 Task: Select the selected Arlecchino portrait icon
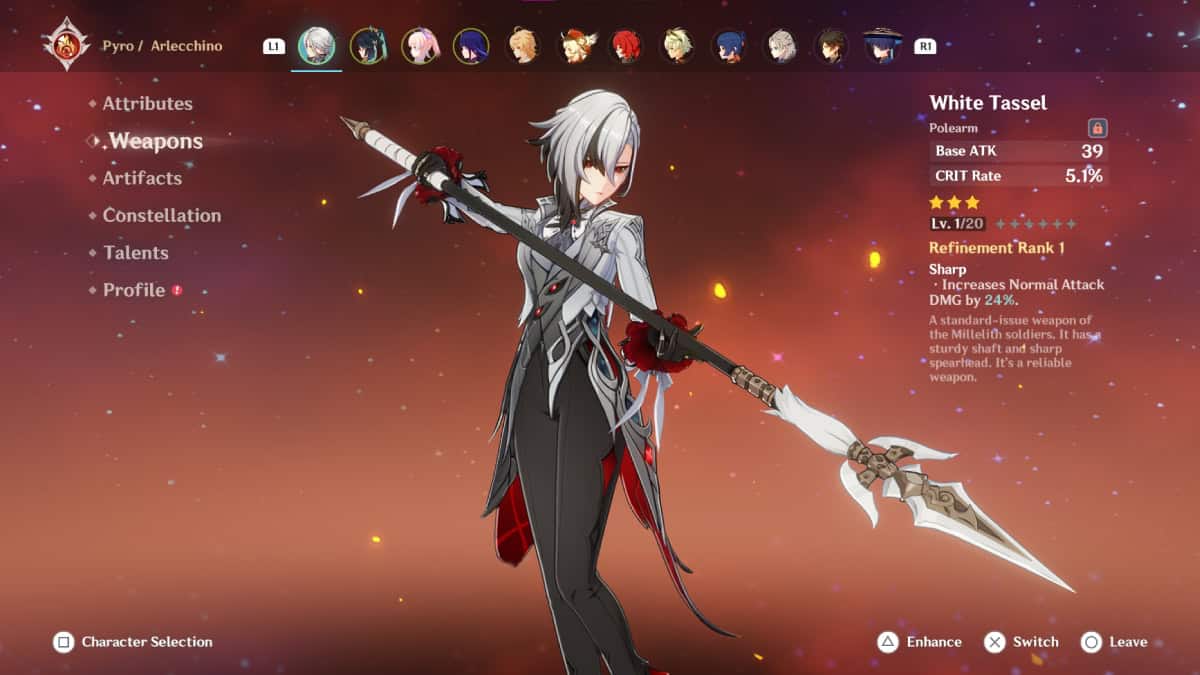coord(317,46)
